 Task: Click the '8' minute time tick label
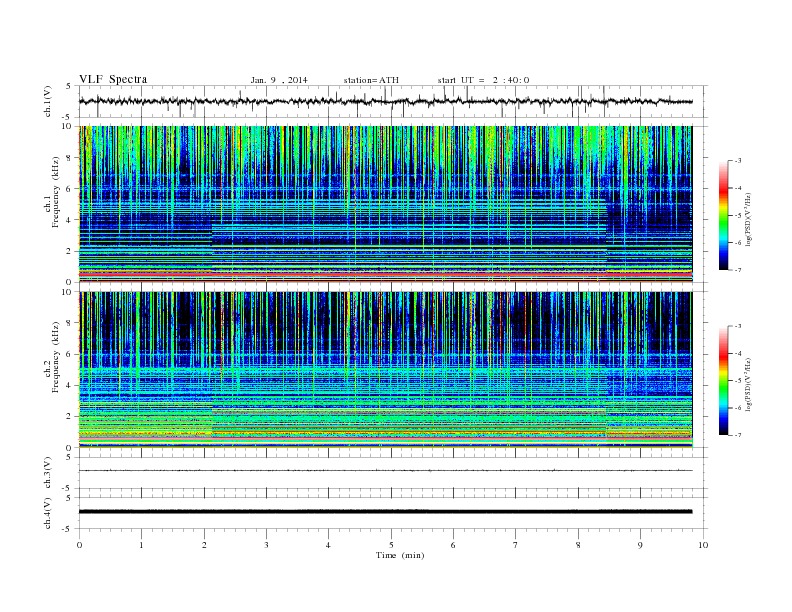click(578, 545)
